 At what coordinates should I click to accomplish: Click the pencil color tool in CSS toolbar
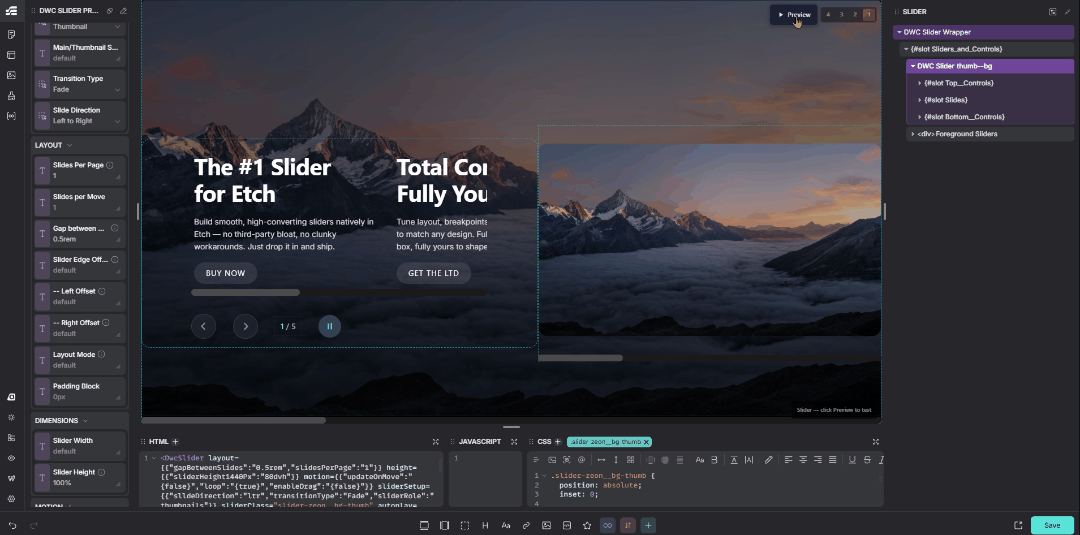[x=769, y=459]
